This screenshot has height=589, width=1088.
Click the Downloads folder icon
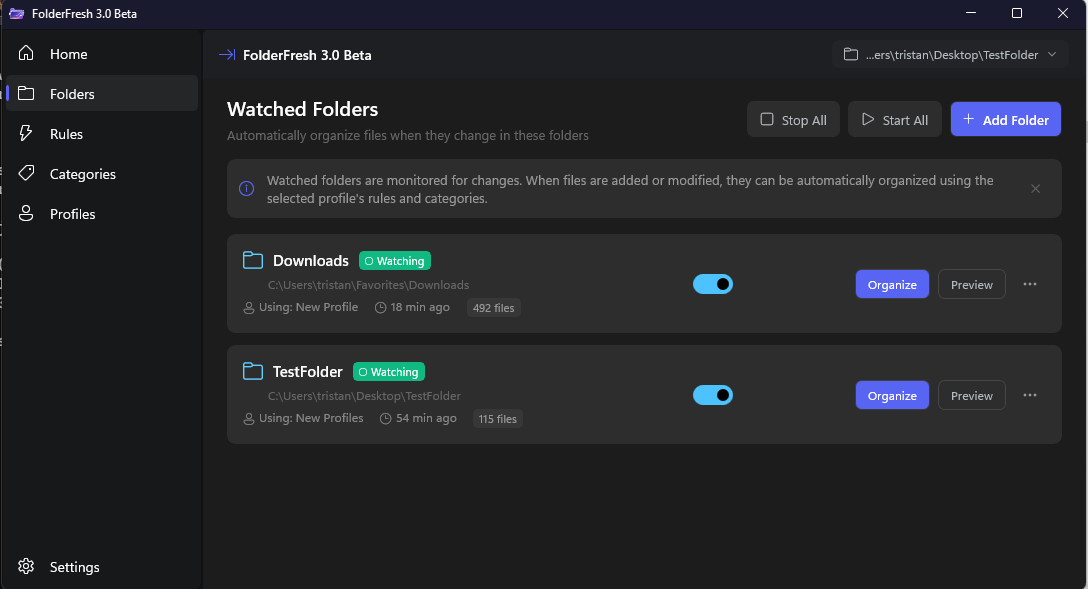coord(253,261)
